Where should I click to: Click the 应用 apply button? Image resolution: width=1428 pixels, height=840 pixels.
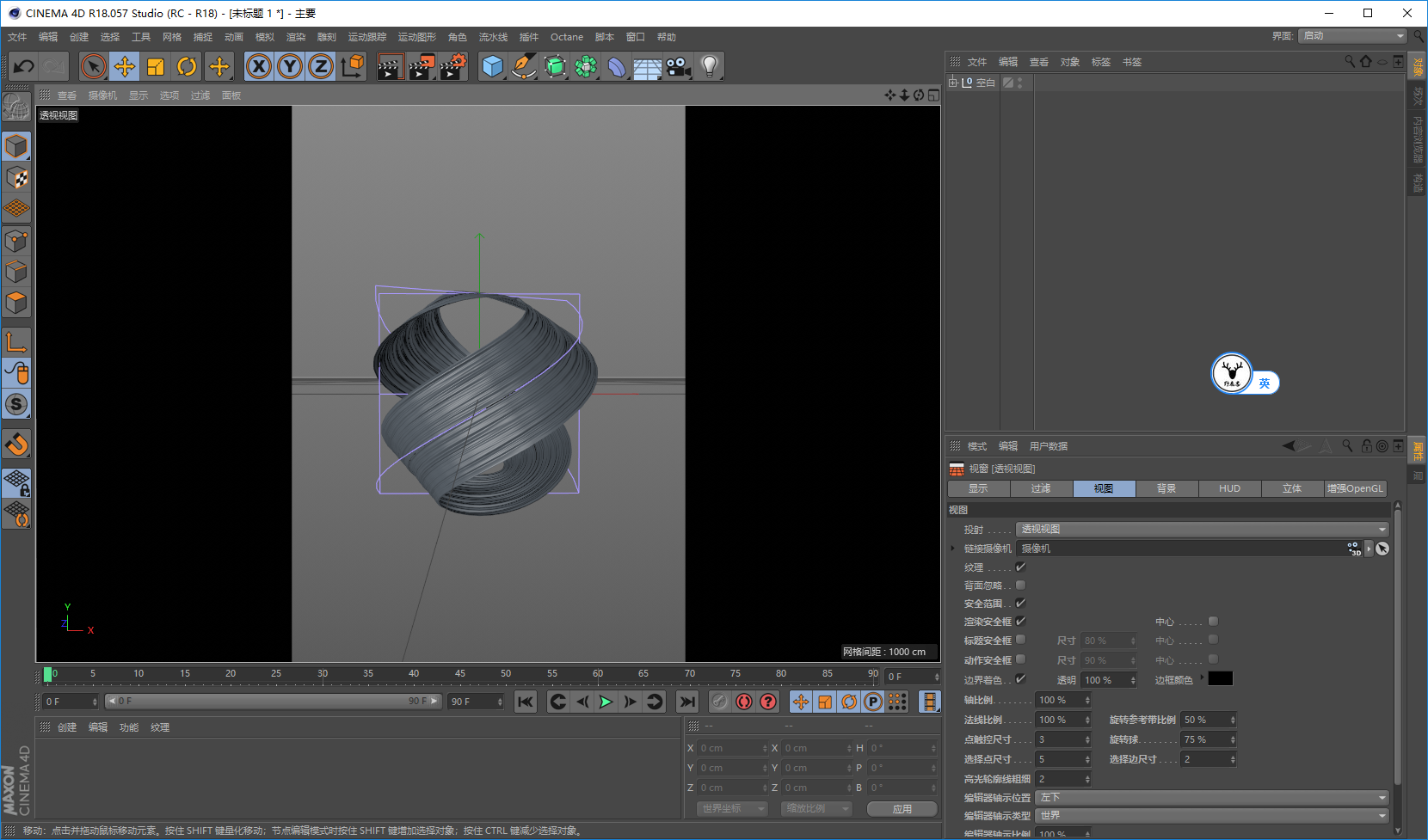tap(902, 809)
